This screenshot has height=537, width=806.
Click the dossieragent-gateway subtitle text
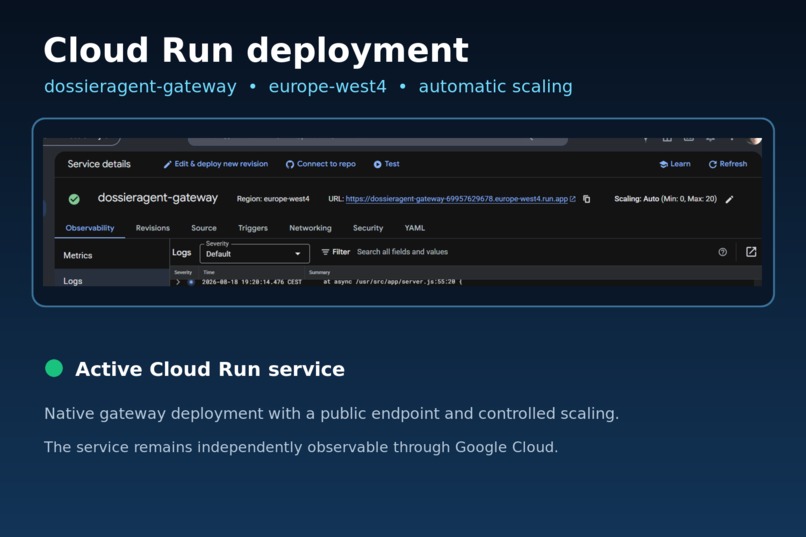click(x=140, y=86)
